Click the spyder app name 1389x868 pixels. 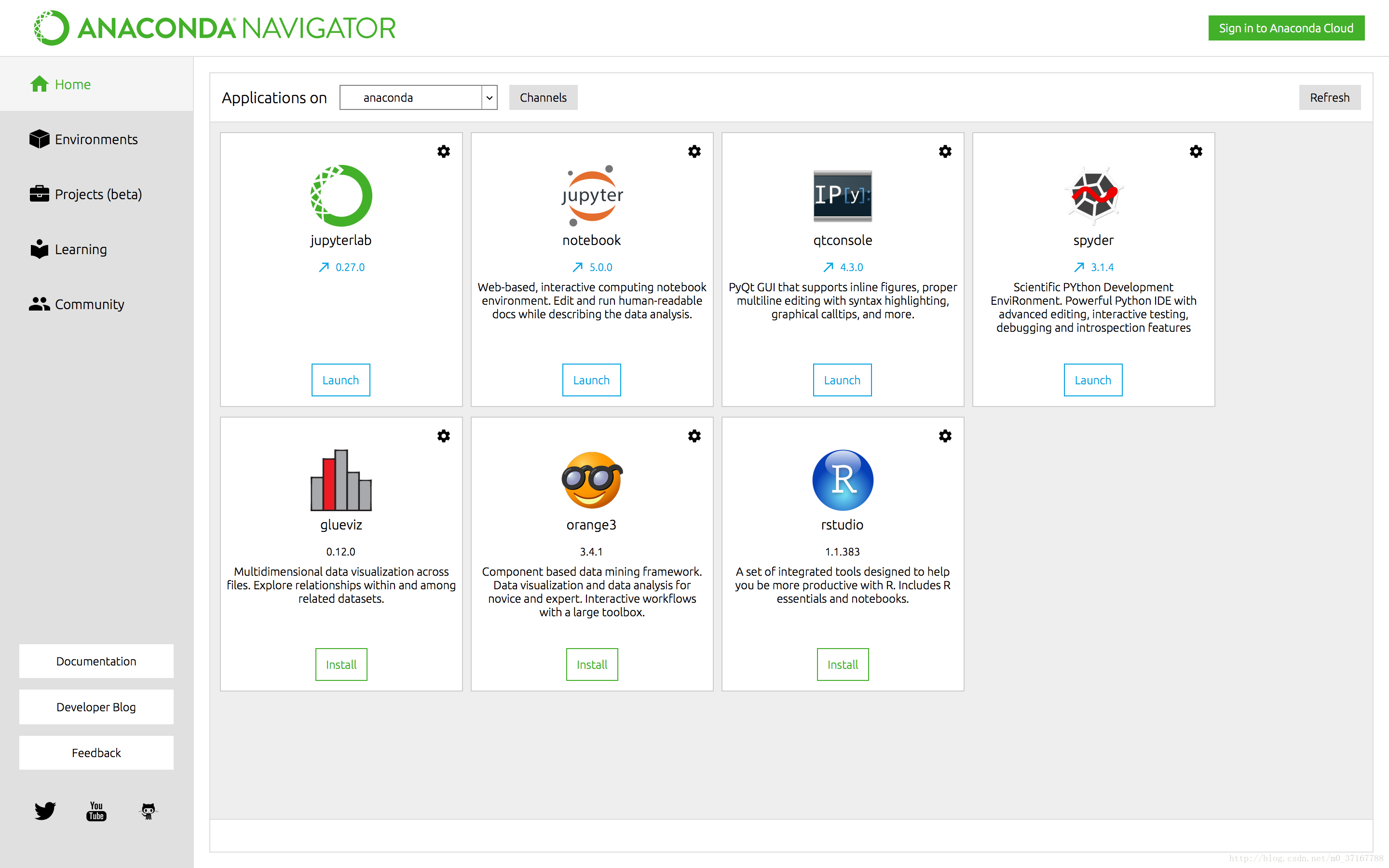[1093, 241]
